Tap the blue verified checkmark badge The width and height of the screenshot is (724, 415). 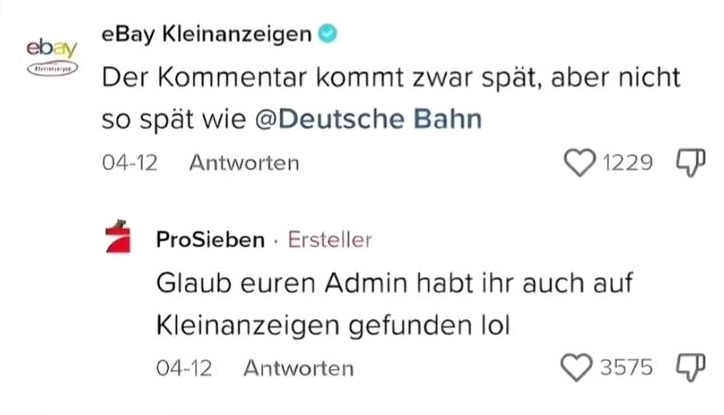(327, 33)
